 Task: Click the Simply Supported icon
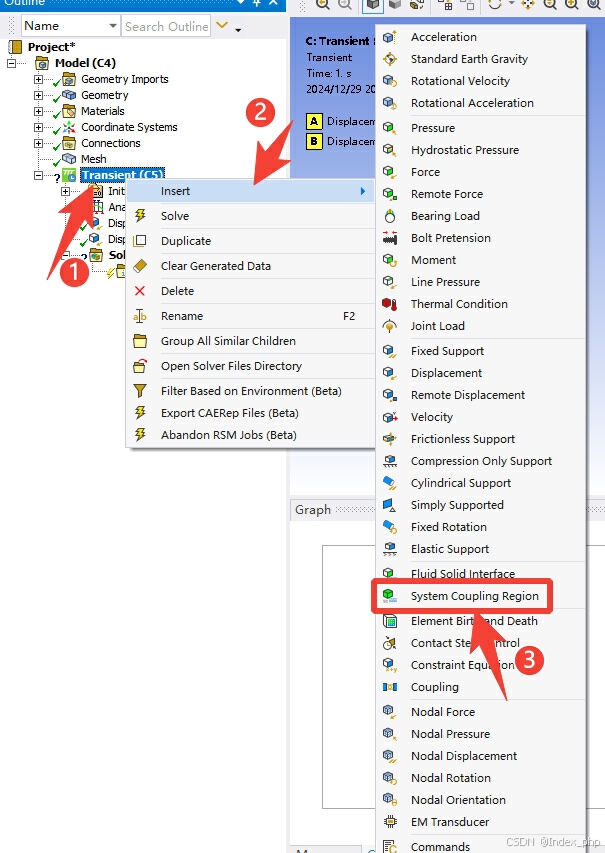pos(390,505)
